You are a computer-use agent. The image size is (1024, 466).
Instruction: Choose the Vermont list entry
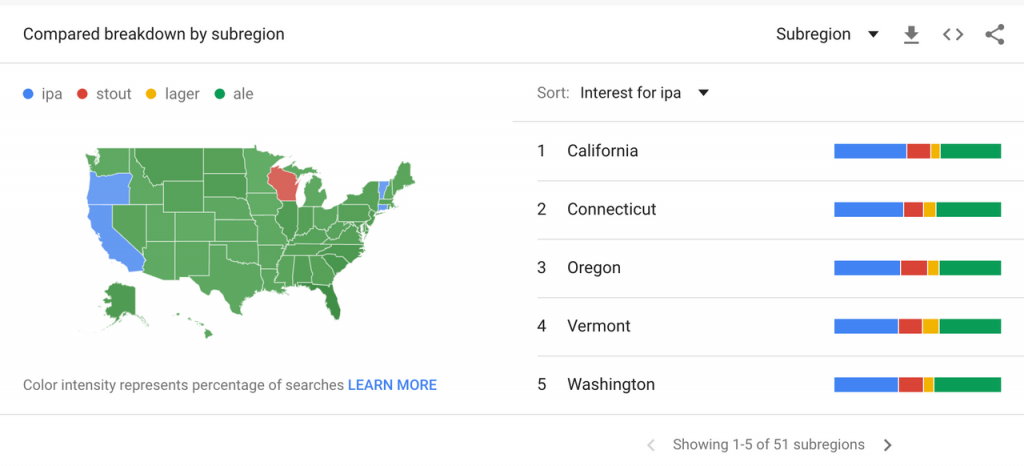tap(769, 326)
